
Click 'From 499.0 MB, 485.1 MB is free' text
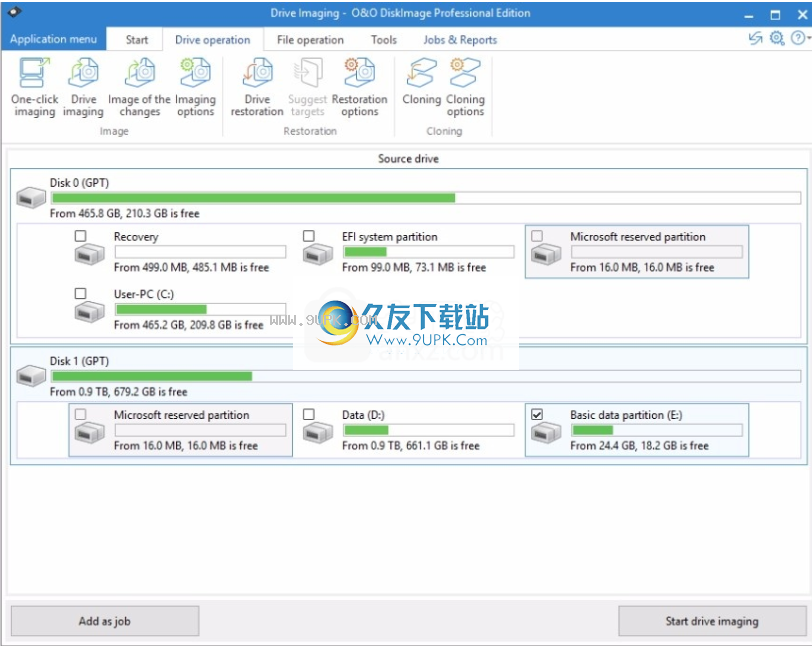(x=192, y=267)
